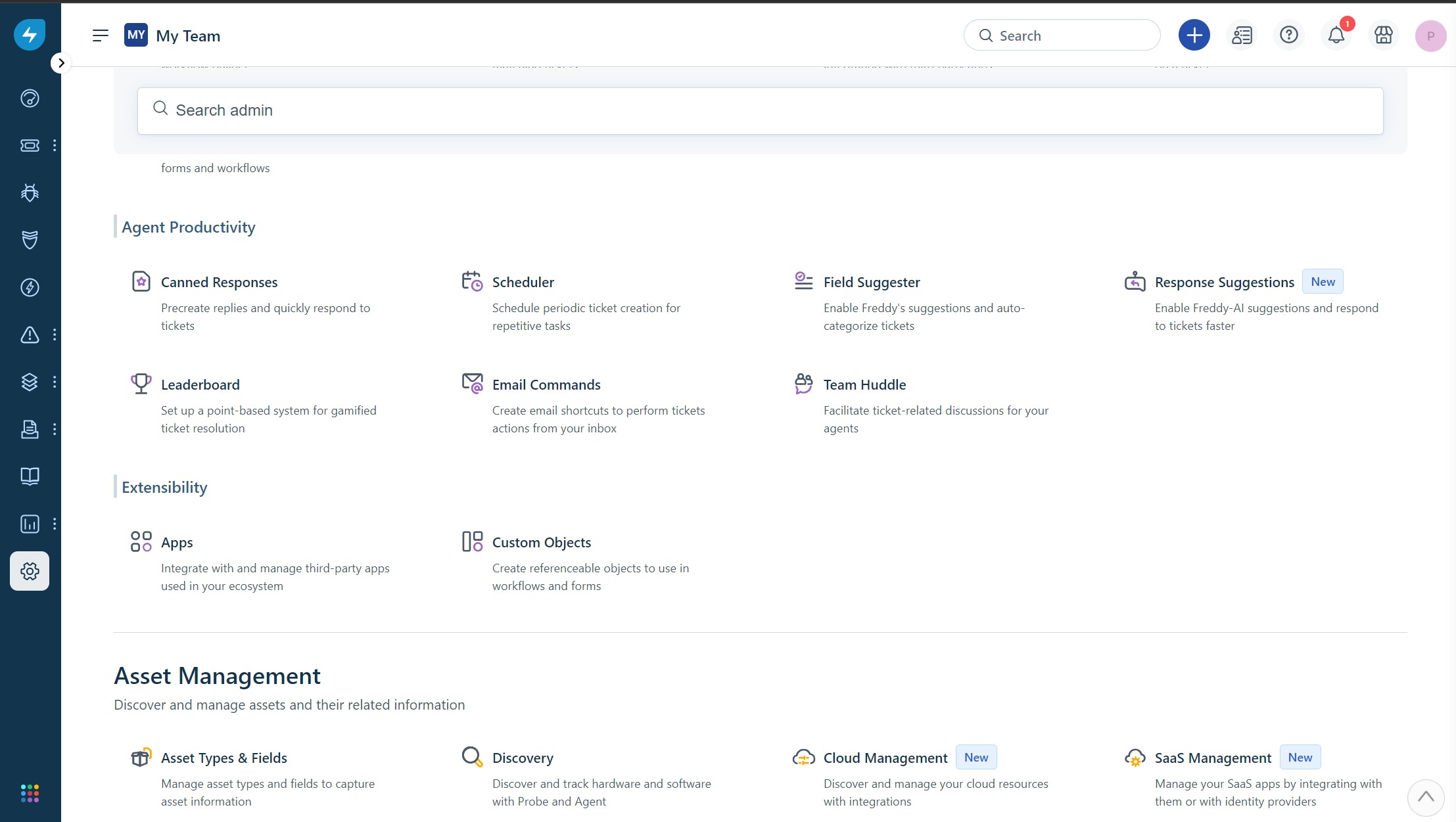Open app switcher colored dots icon
The width and height of the screenshot is (1456, 822).
tap(30, 793)
